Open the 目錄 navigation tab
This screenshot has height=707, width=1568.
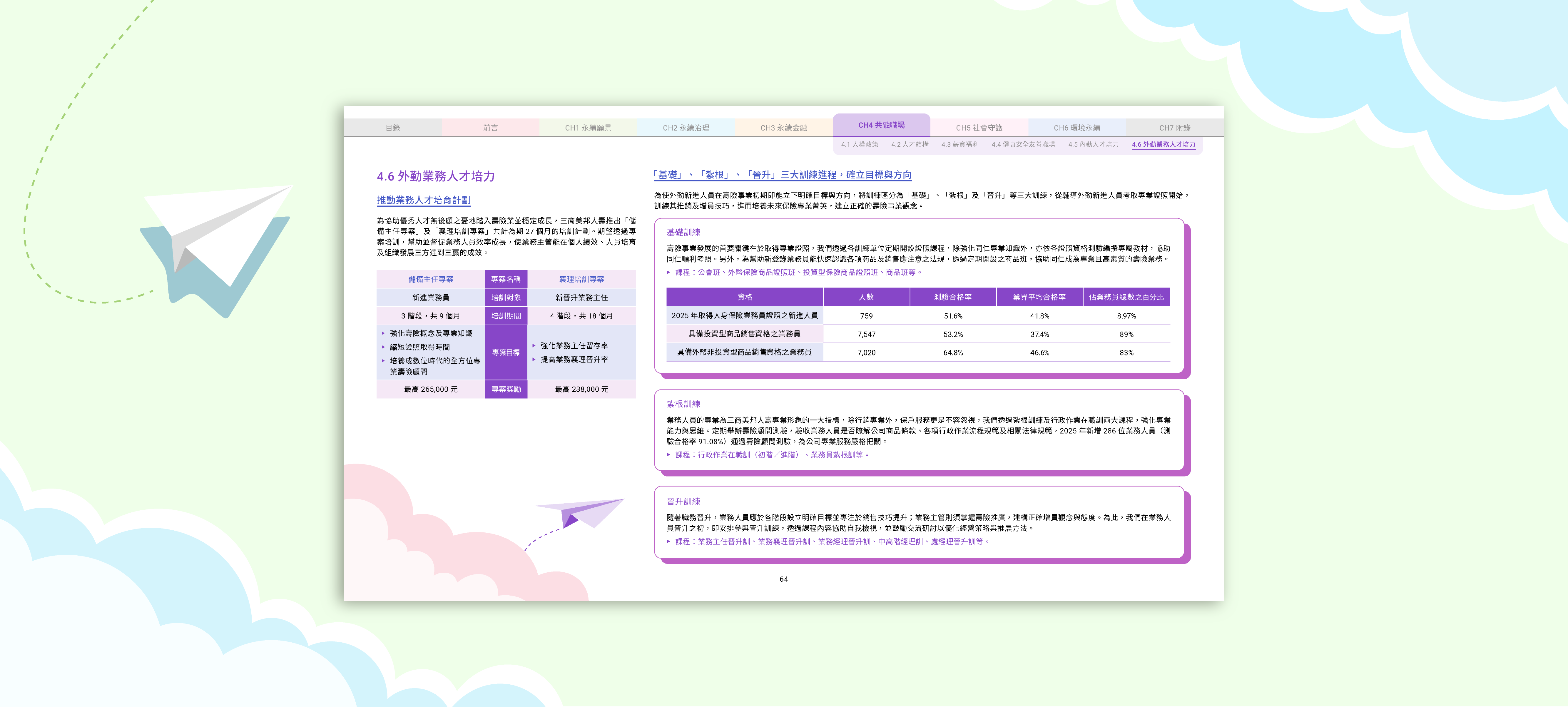click(x=393, y=128)
